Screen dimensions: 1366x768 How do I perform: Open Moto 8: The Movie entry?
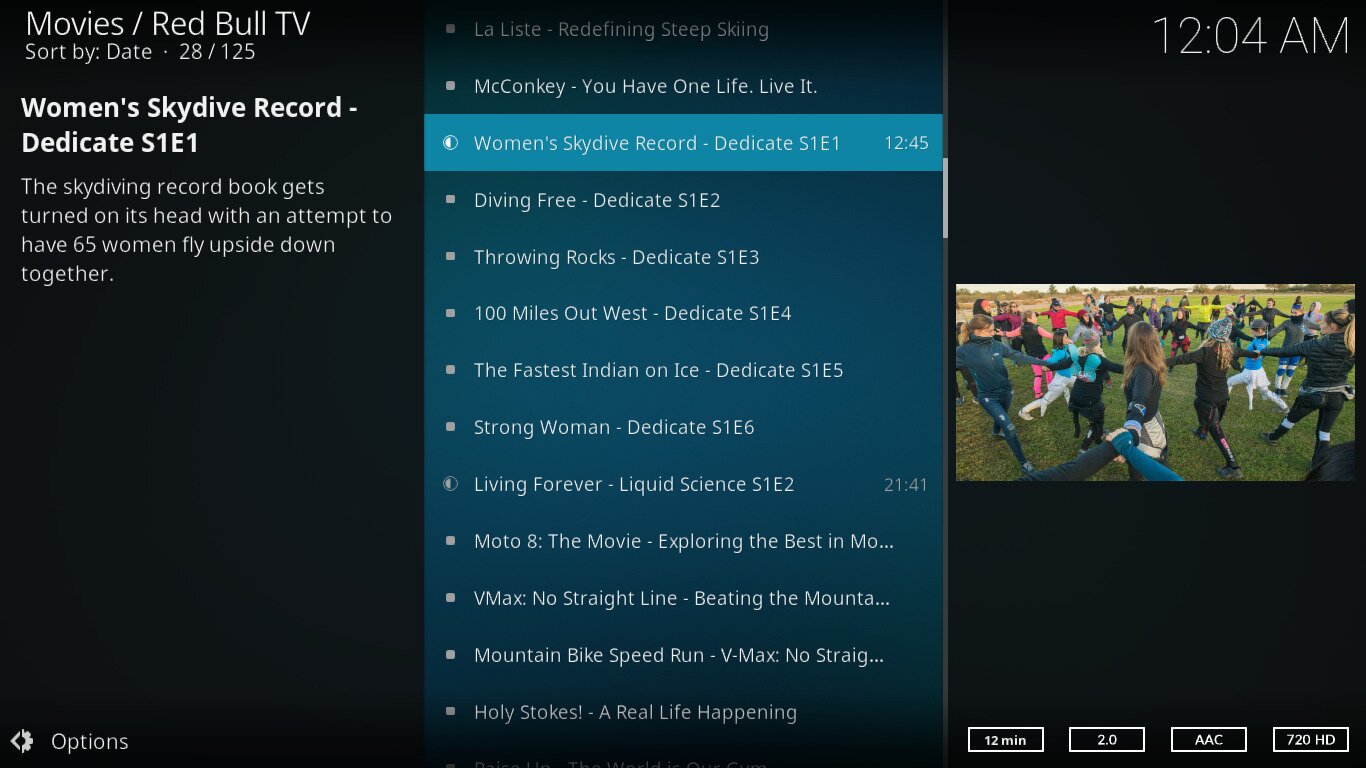tap(683, 541)
